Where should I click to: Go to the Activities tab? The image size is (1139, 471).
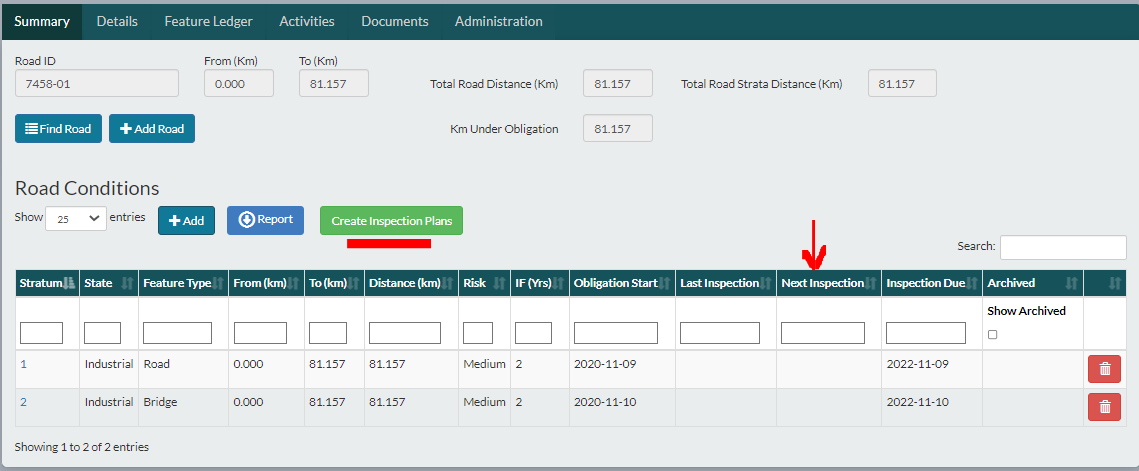pos(307,21)
